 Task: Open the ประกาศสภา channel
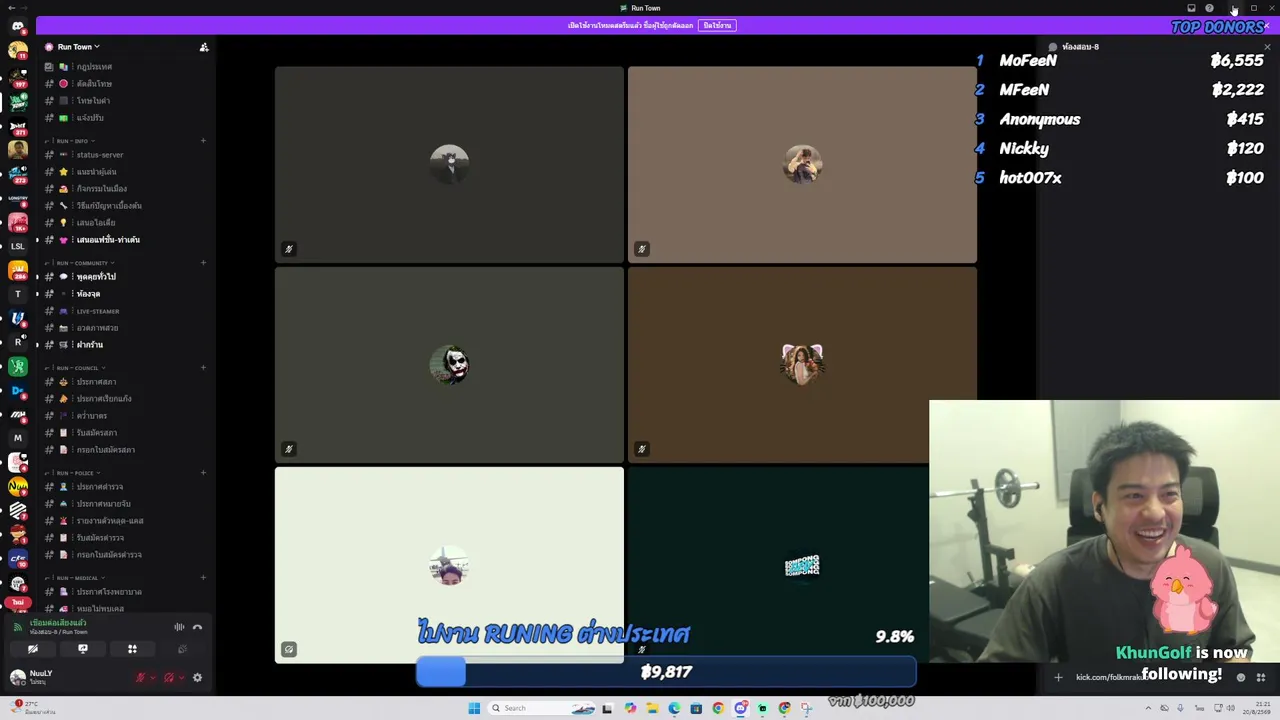[x=124, y=382]
